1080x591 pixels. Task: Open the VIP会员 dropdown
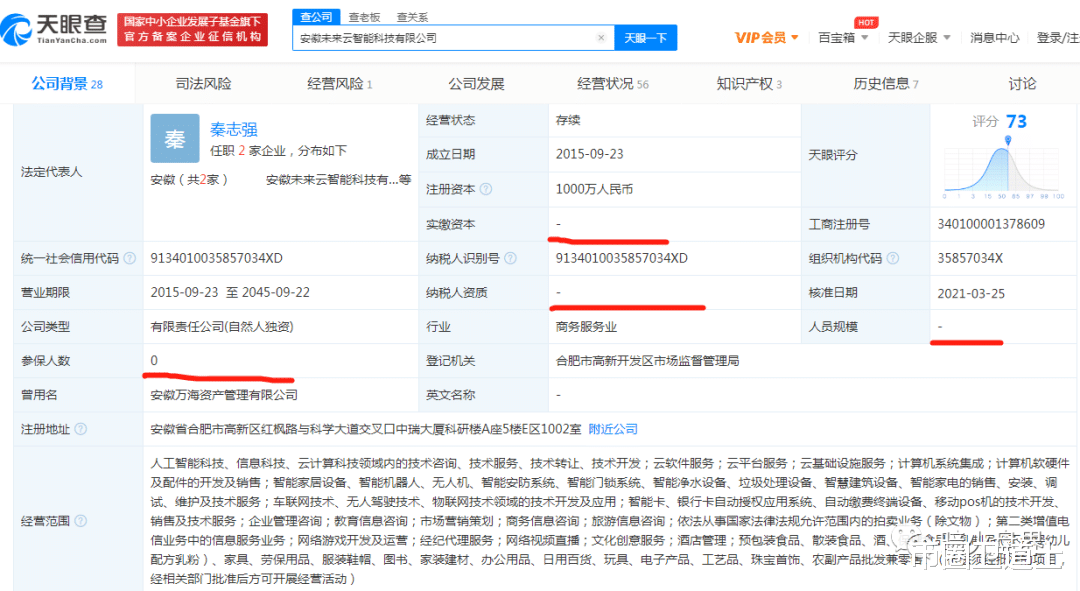(x=763, y=37)
